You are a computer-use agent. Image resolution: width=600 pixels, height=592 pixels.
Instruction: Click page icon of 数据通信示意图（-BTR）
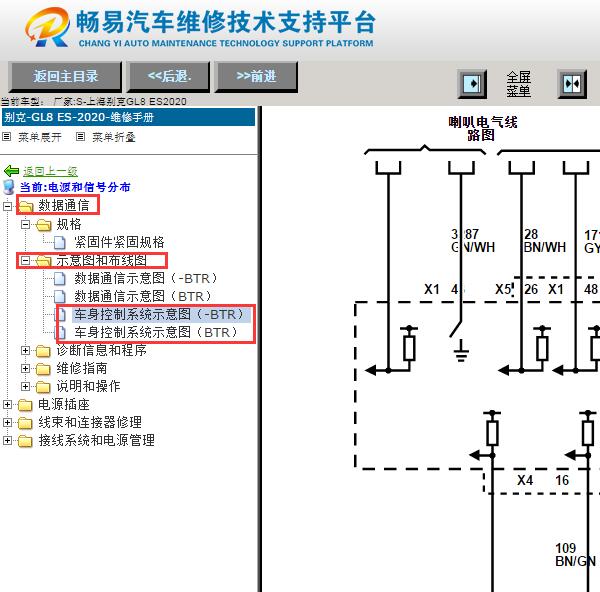coord(60,279)
